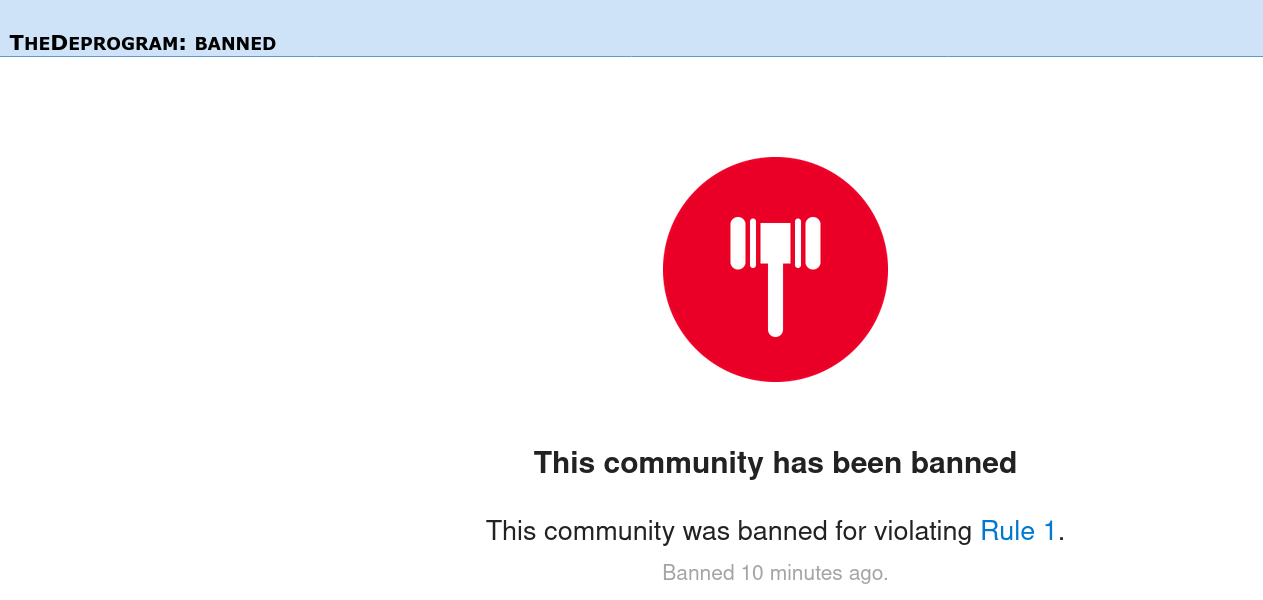Click the word "violating" before the rule link
The width and height of the screenshot is (1263, 600).
[x=922, y=531]
